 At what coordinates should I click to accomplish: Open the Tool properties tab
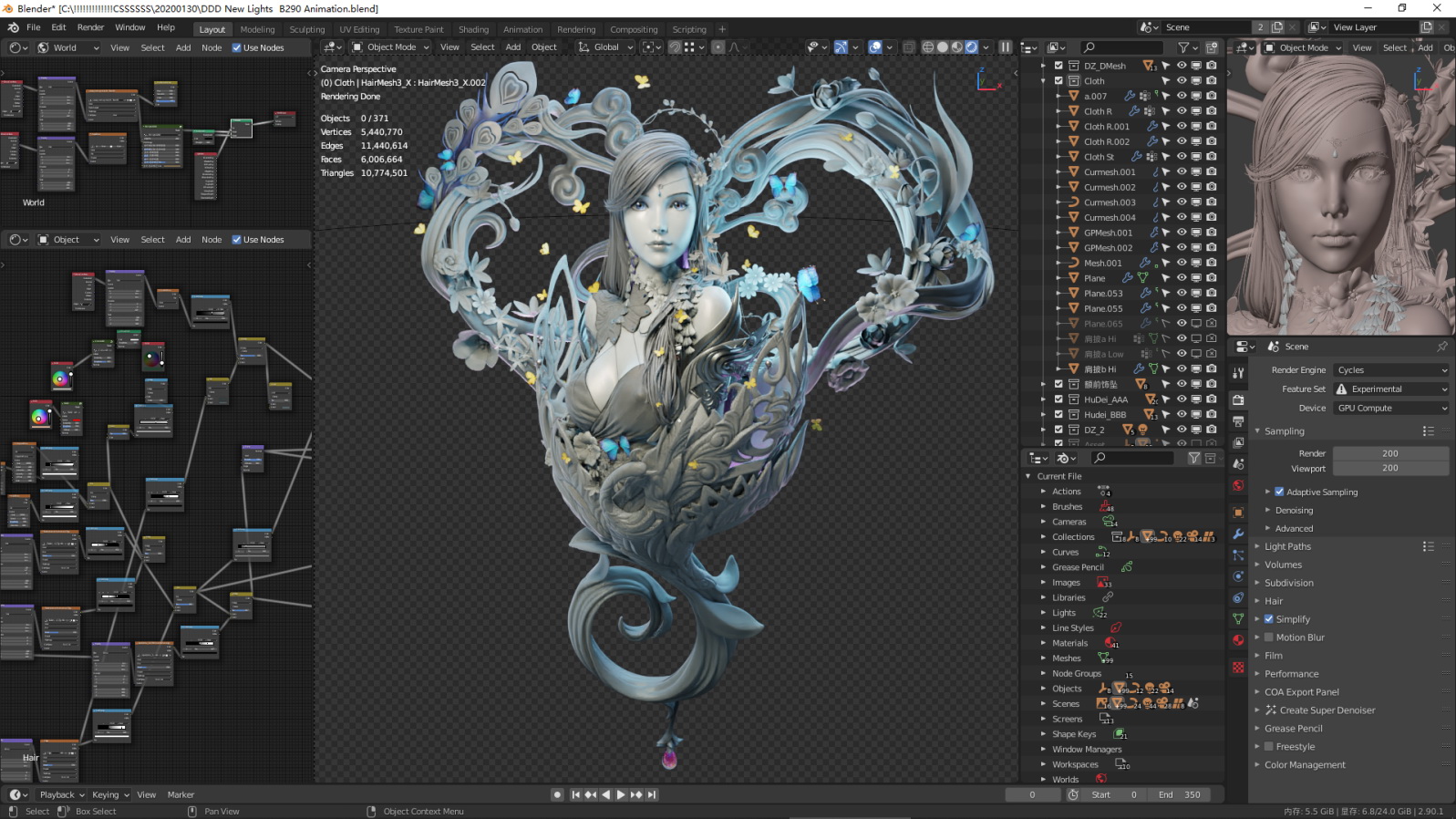tap(1238, 373)
